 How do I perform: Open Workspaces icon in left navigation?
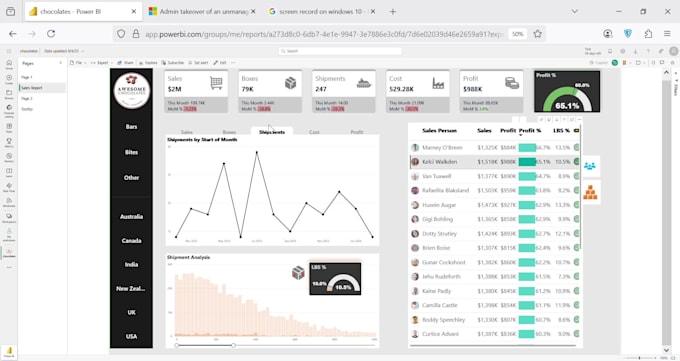point(9,218)
